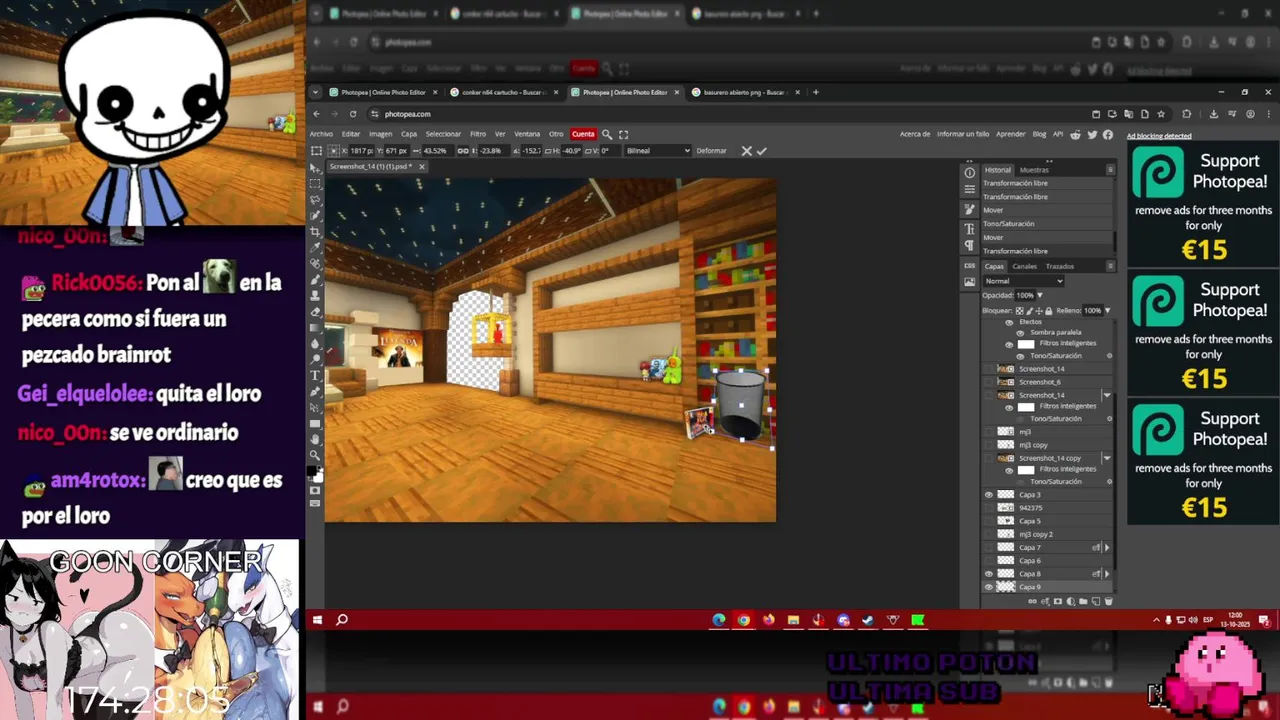Open Windows Start menu
The image size is (1280, 720).
coord(317,620)
